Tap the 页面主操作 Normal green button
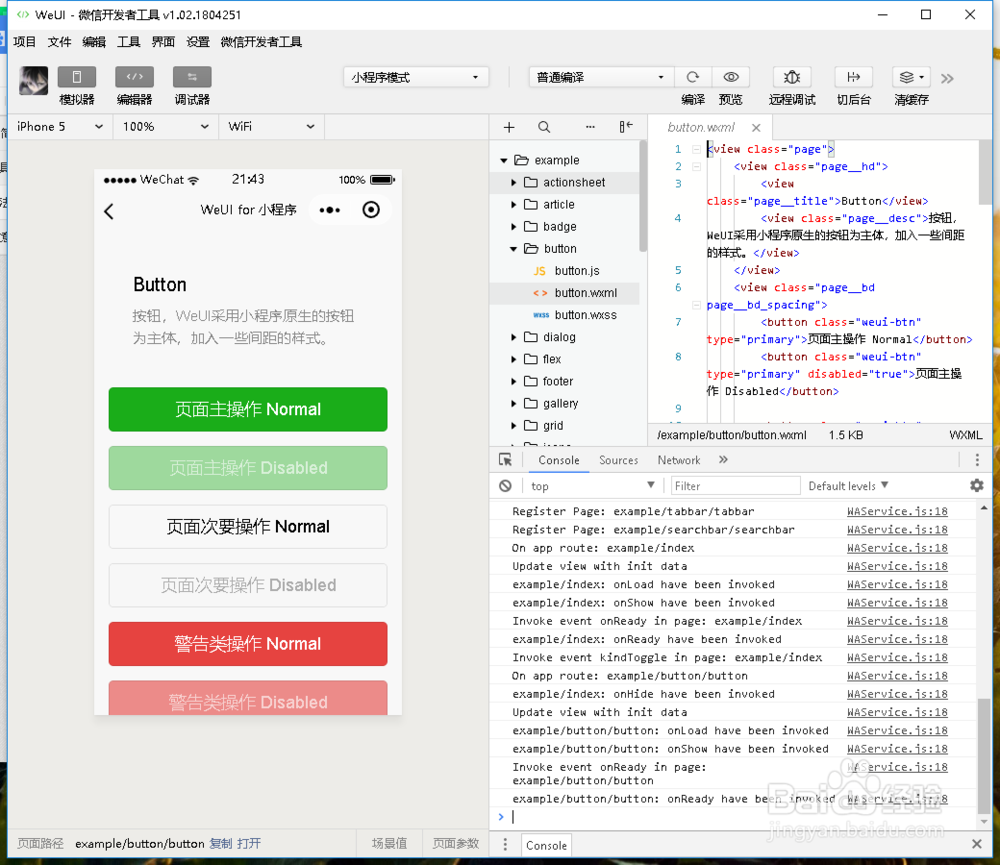 tap(248, 410)
